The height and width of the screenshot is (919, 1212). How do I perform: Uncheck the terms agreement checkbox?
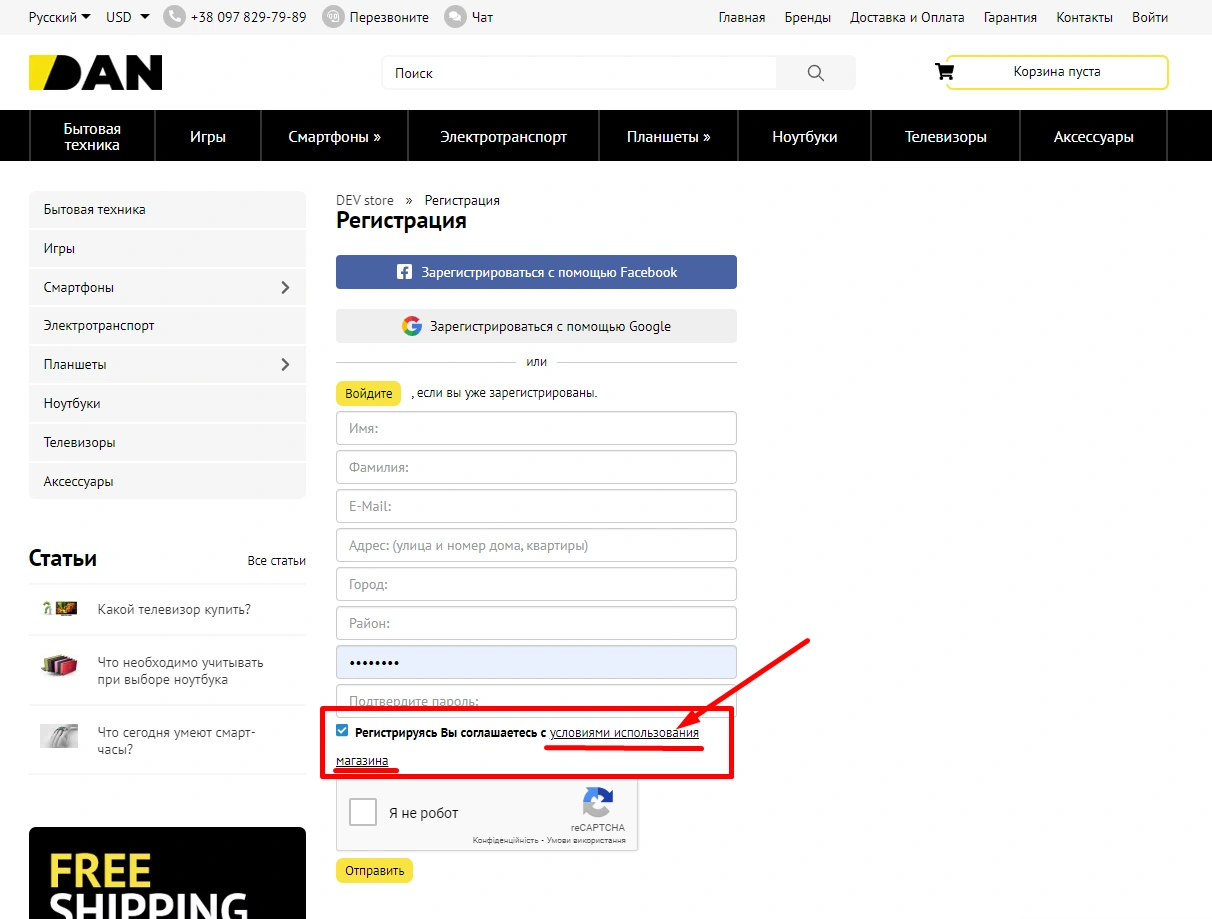[x=343, y=731]
